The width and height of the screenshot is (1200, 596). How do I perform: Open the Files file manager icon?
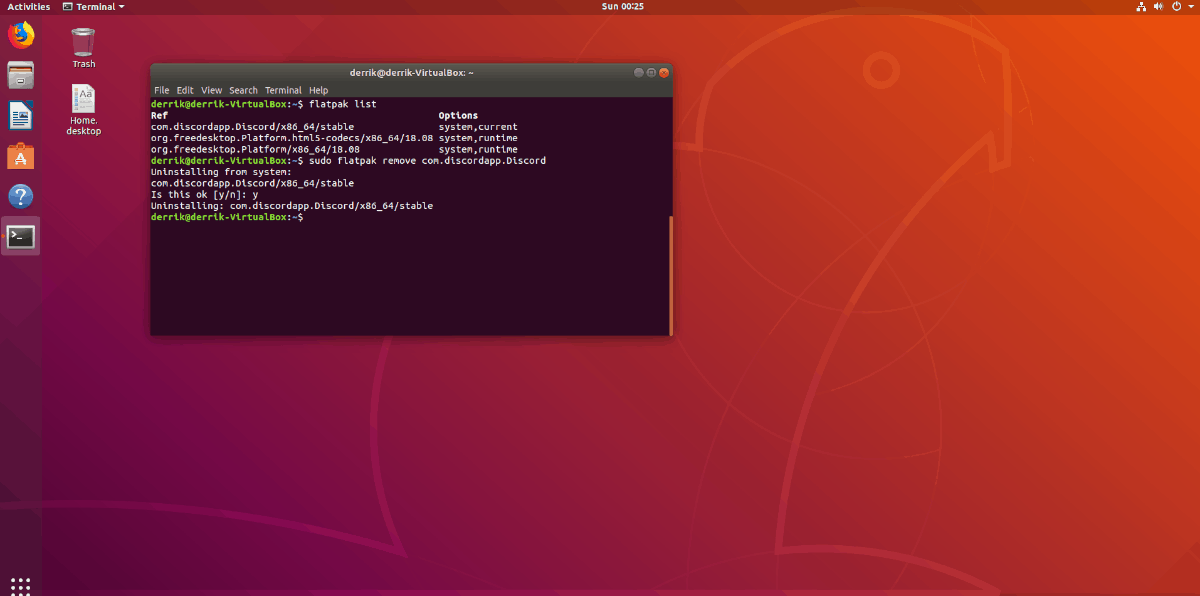pos(20,74)
